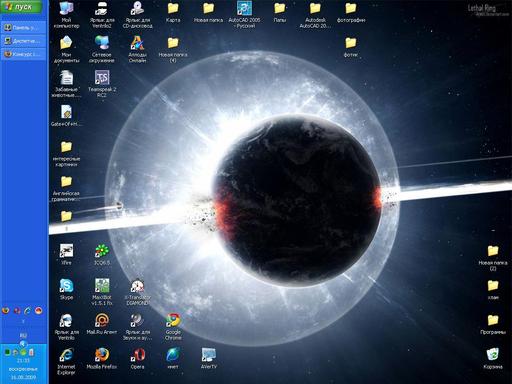The width and height of the screenshot is (512, 384).
Task: Launch ICQ6.5 from the desktop
Action: [x=102, y=254]
